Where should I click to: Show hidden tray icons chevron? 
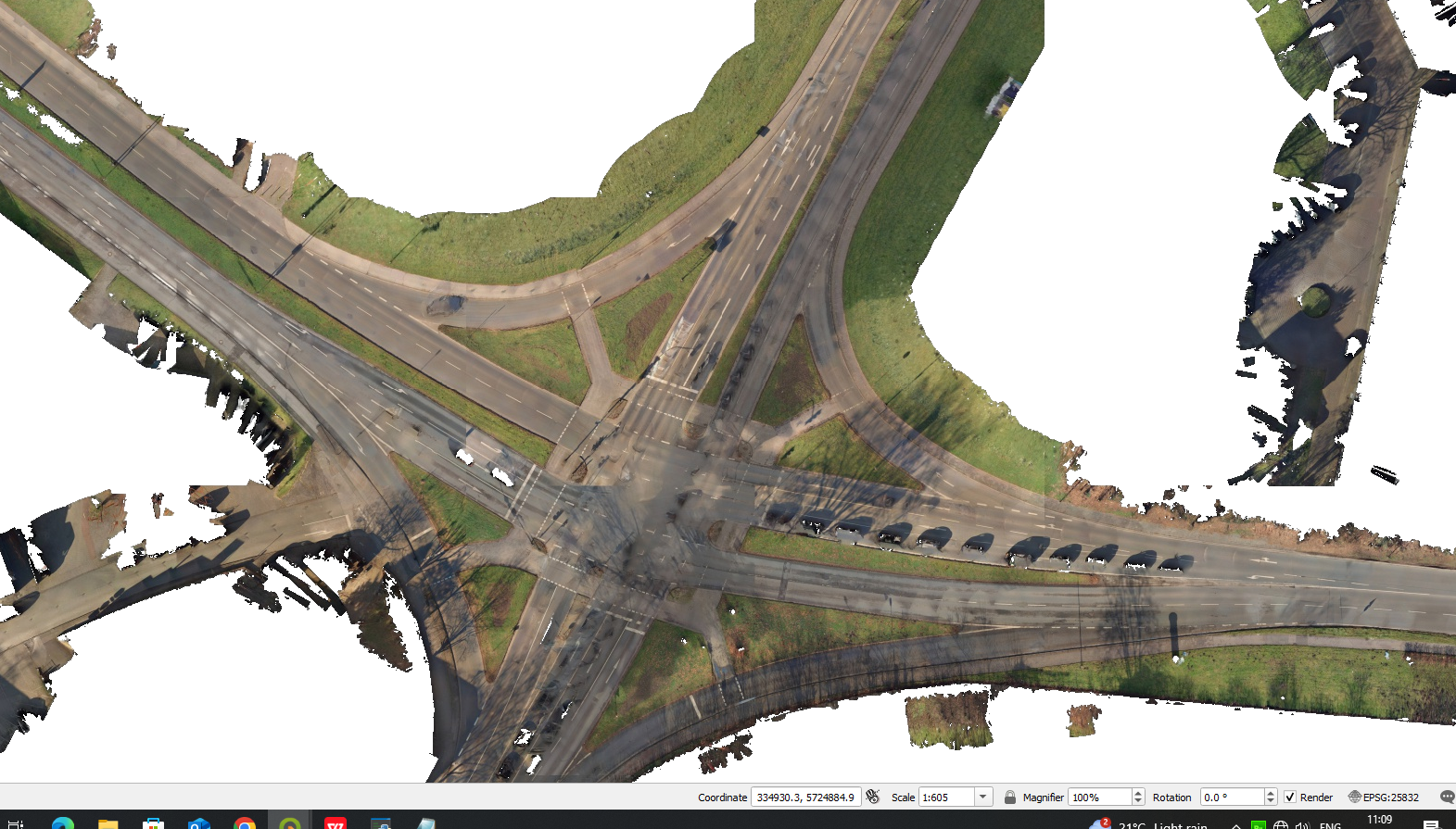click(x=1235, y=824)
